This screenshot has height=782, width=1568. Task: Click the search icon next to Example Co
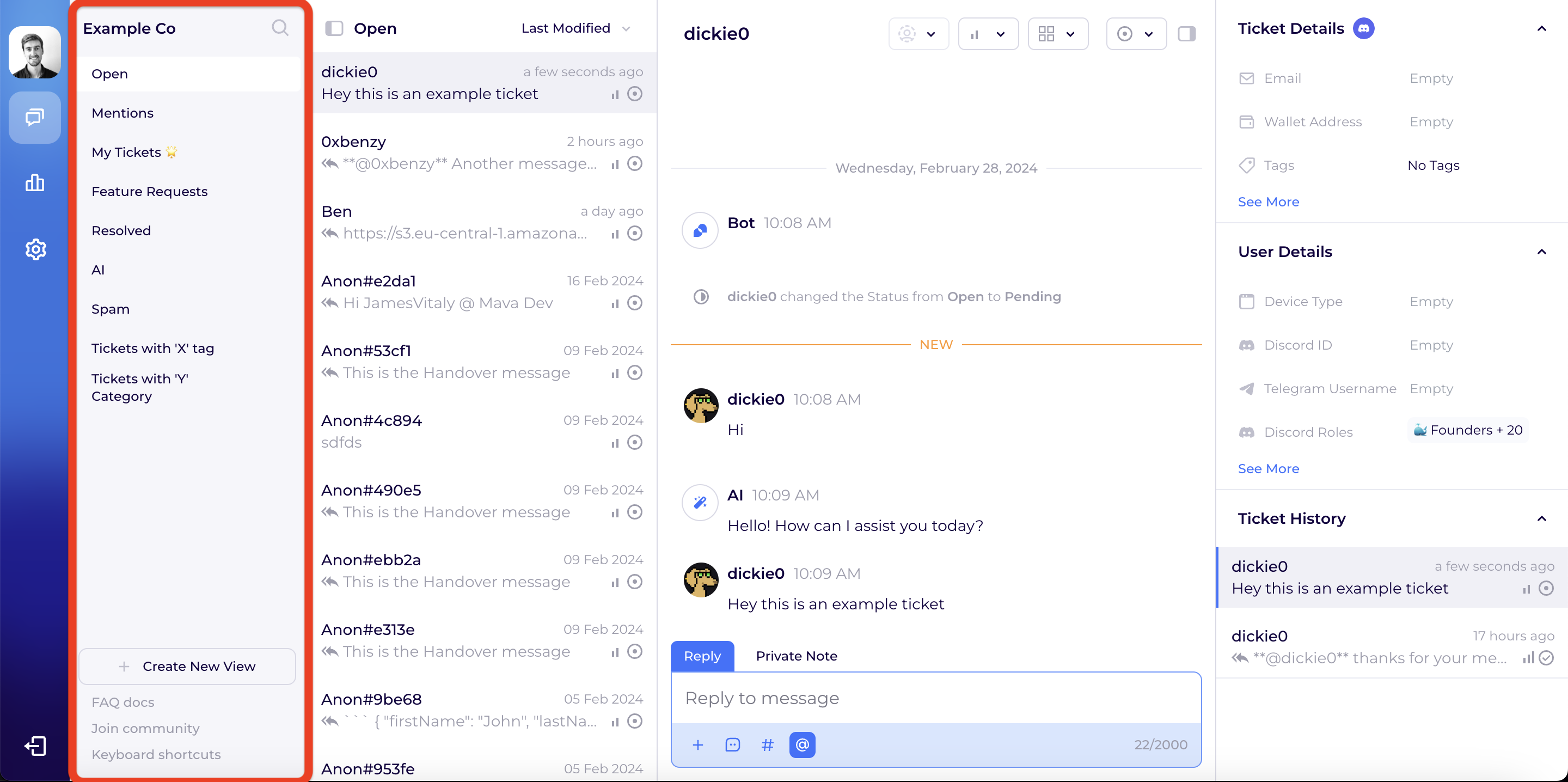pyautogui.click(x=279, y=28)
